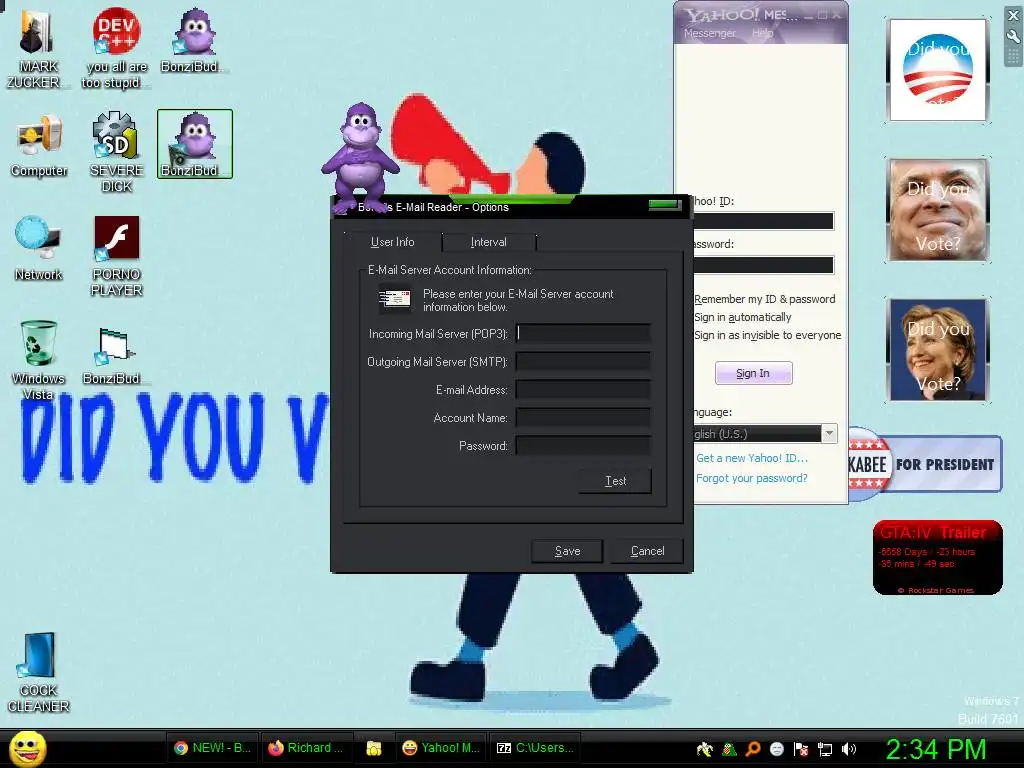The image size is (1024, 768).
Task: Click the mail envelope icon in the Options dialog
Action: coord(395,299)
